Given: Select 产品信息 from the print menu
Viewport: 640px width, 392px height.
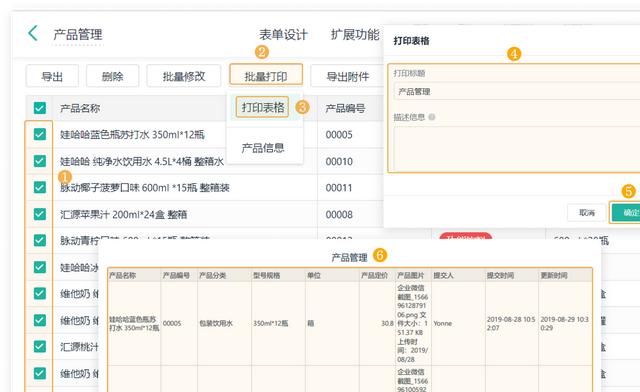Looking at the screenshot, I should pos(262,148).
